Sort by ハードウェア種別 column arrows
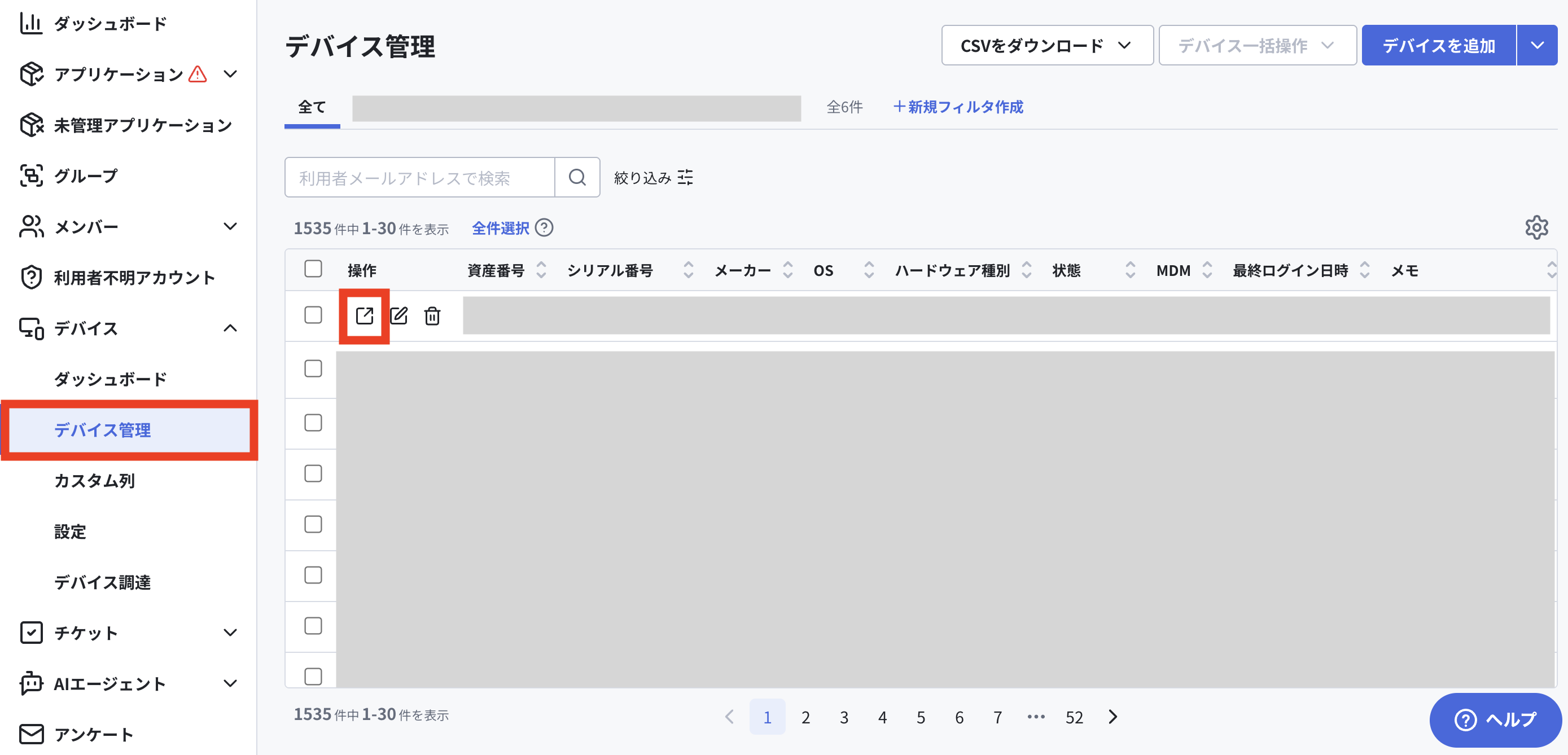The height and width of the screenshot is (755, 1568). tap(1027, 270)
